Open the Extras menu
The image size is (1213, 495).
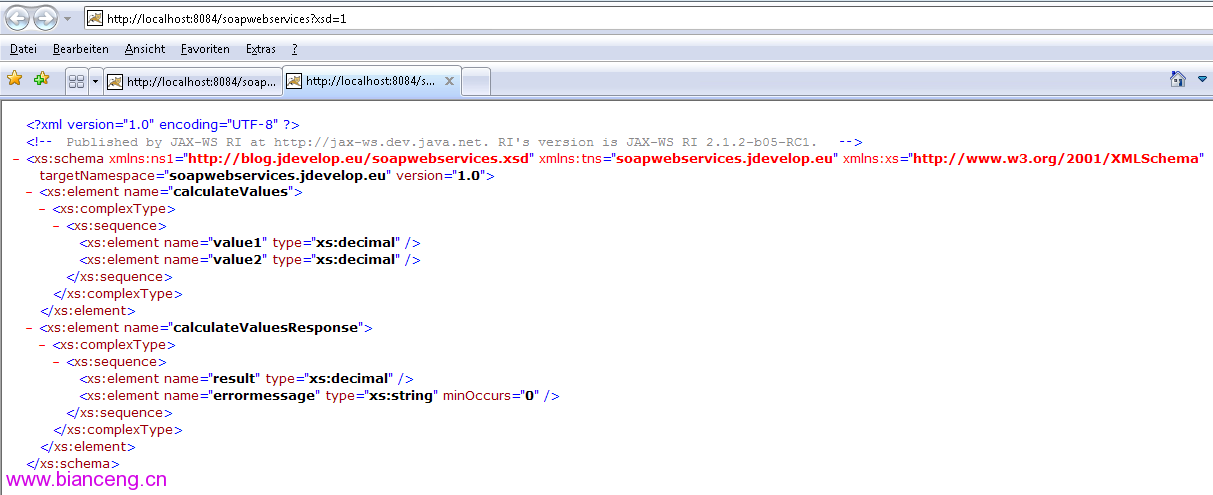click(261, 48)
